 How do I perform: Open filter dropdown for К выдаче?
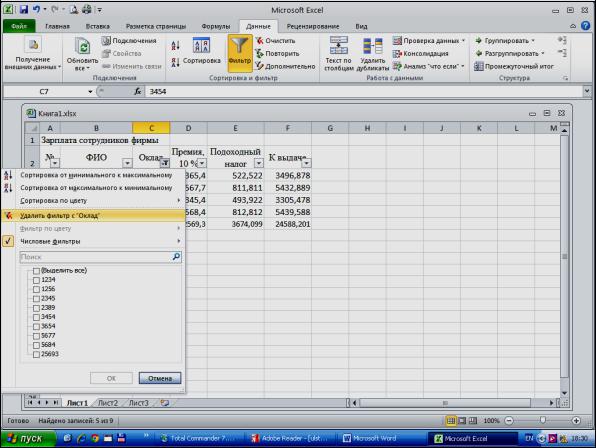click(306, 163)
